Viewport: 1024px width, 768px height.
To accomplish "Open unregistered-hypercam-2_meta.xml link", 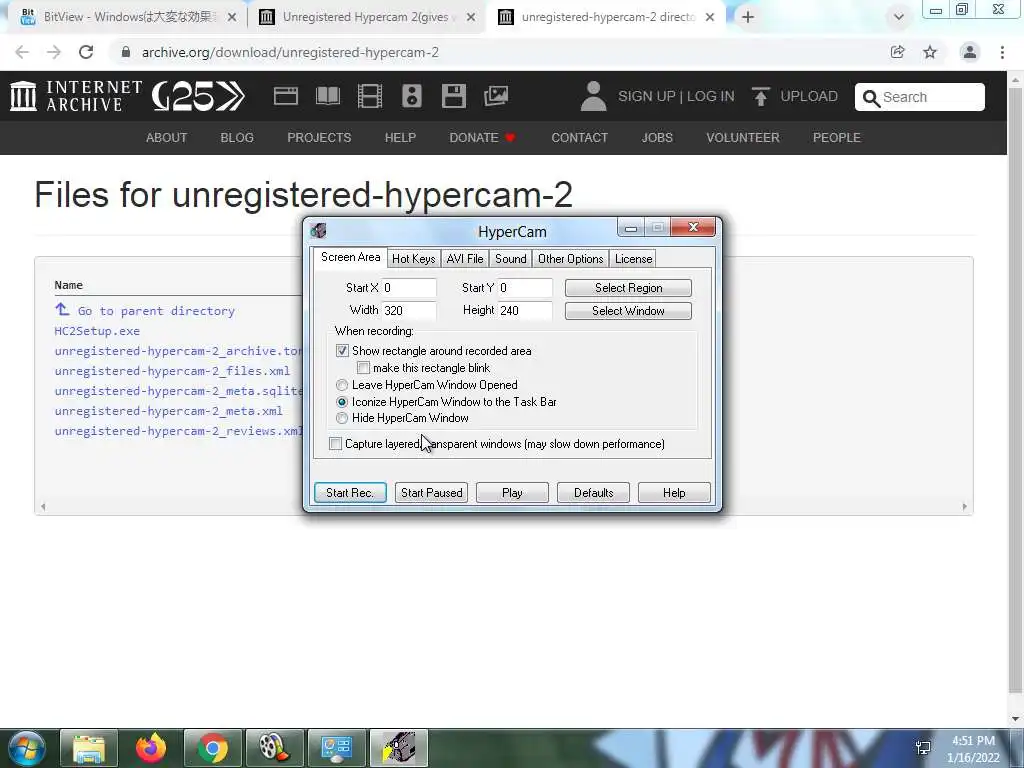I will click(168, 411).
